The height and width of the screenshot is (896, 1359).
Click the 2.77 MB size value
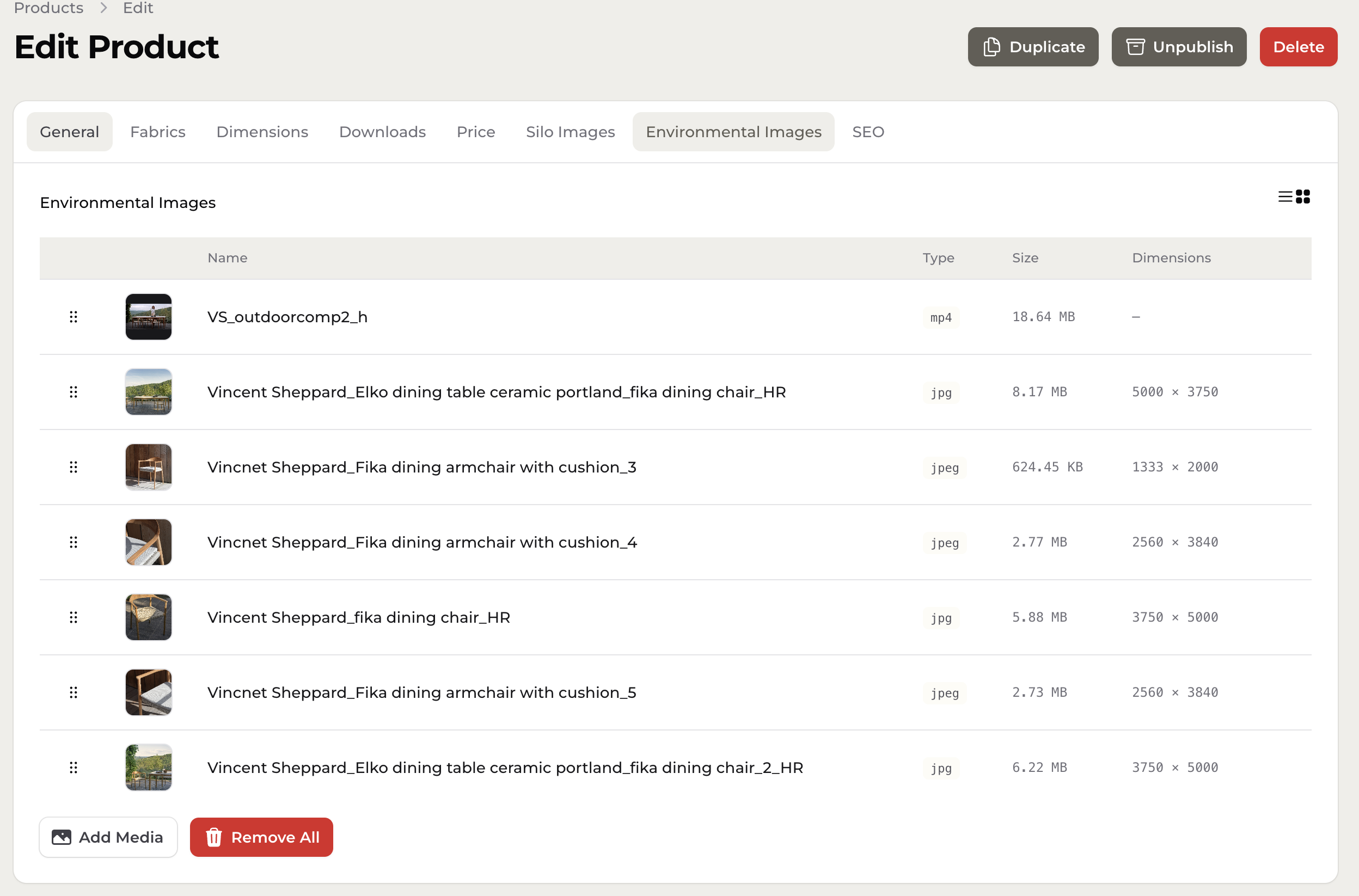[x=1039, y=542]
